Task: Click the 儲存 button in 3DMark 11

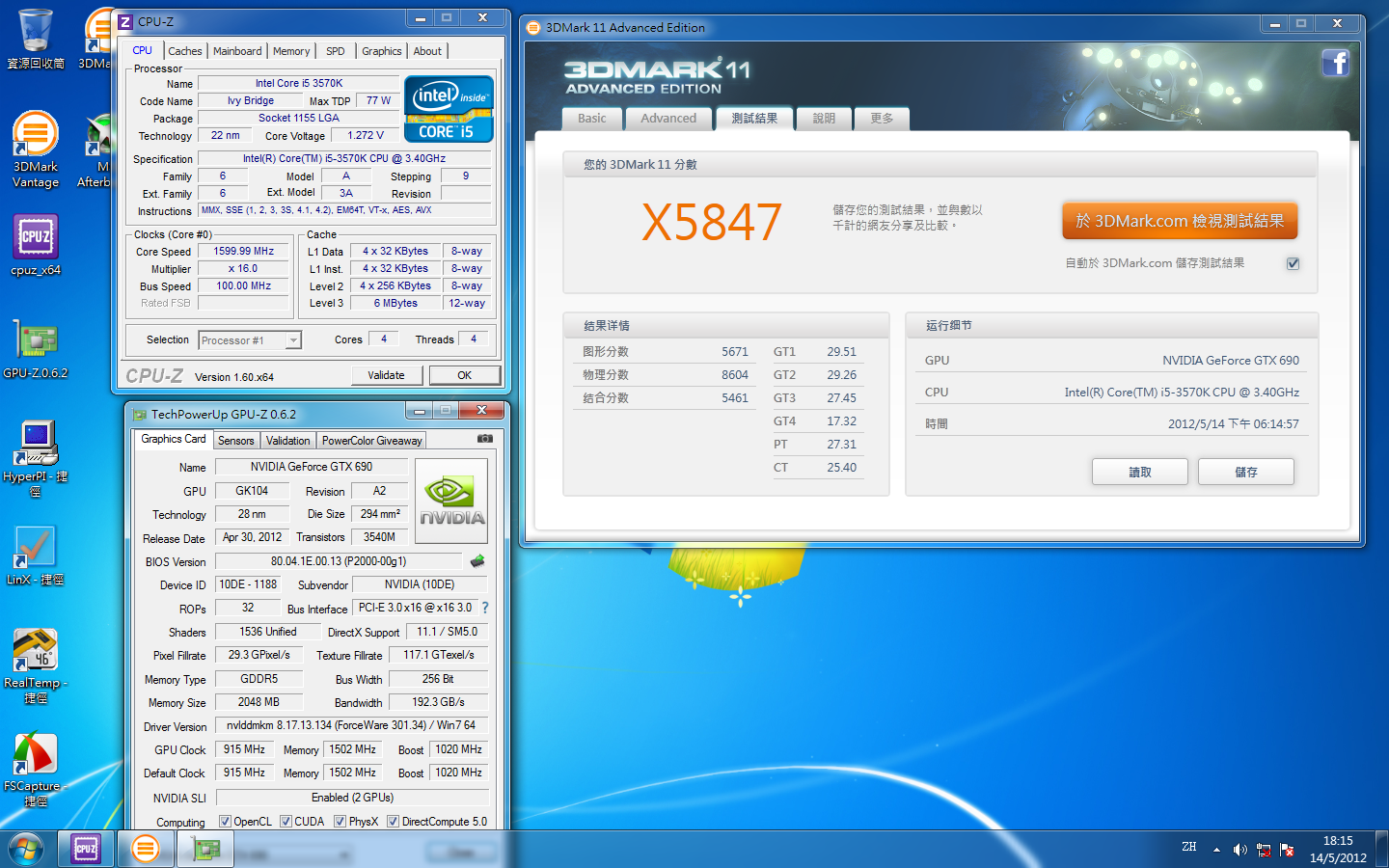Action: (1246, 472)
